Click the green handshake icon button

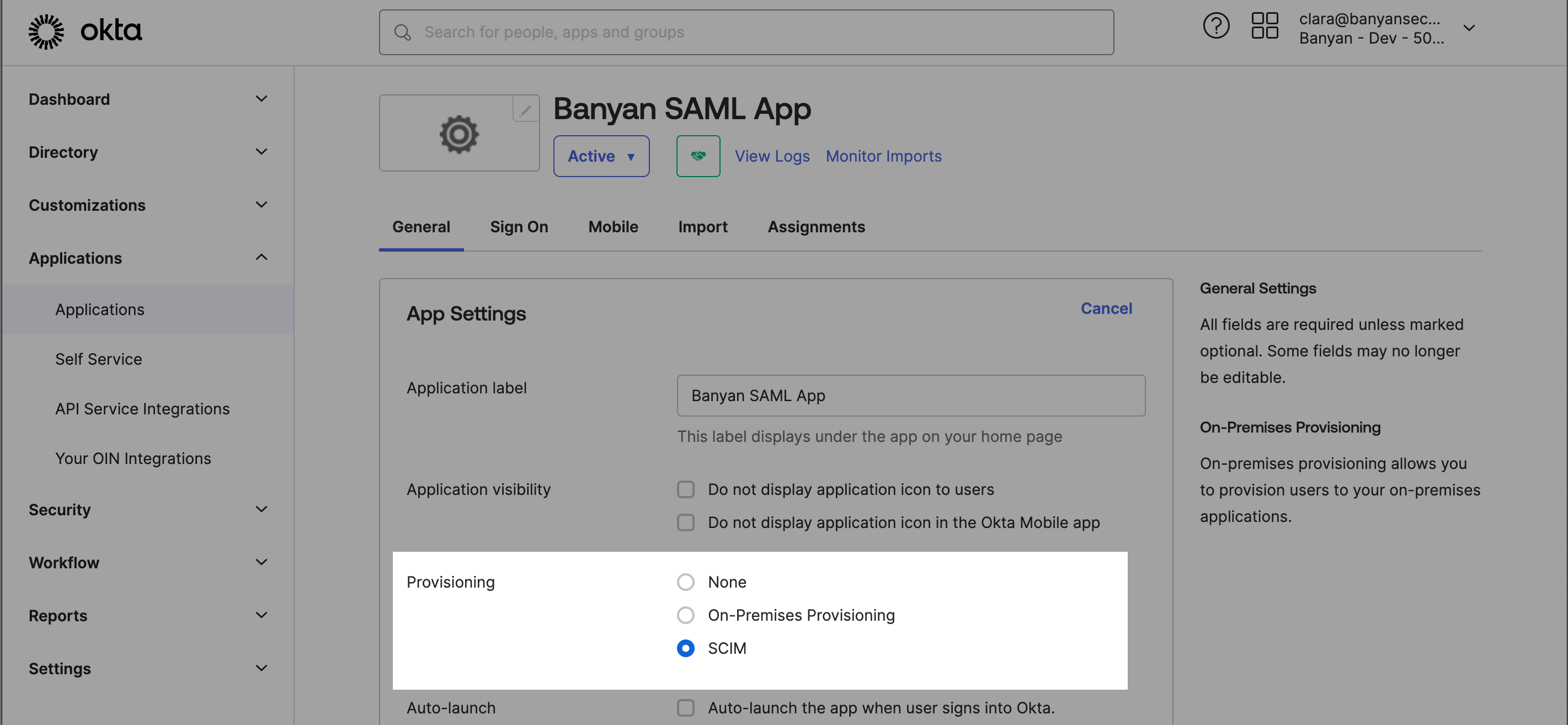point(697,157)
